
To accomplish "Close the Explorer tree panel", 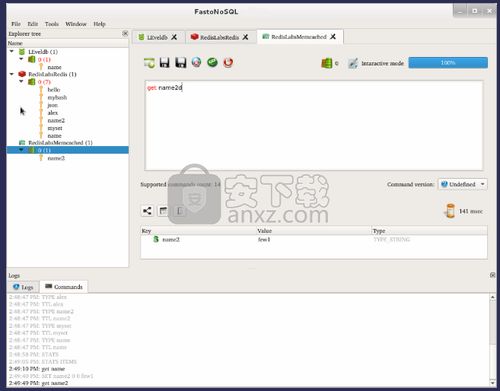I will tap(125, 33).
